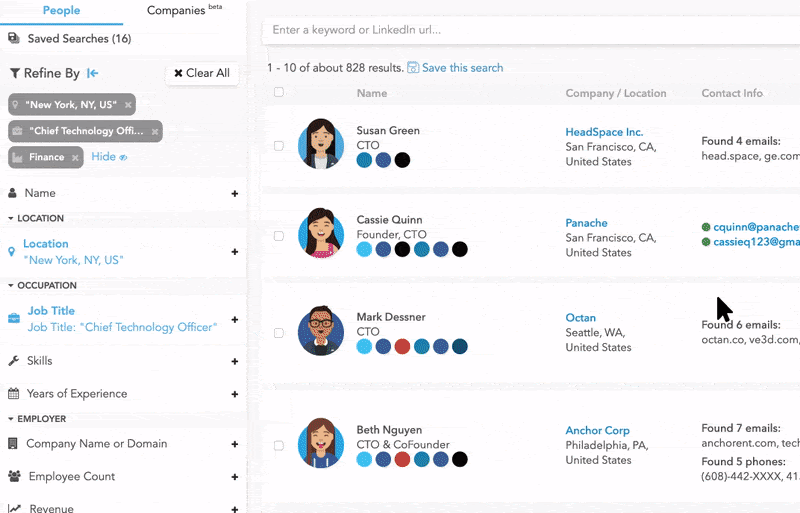
Task: Collapse the OCCUPATION section header
Action: (x=42, y=285)
